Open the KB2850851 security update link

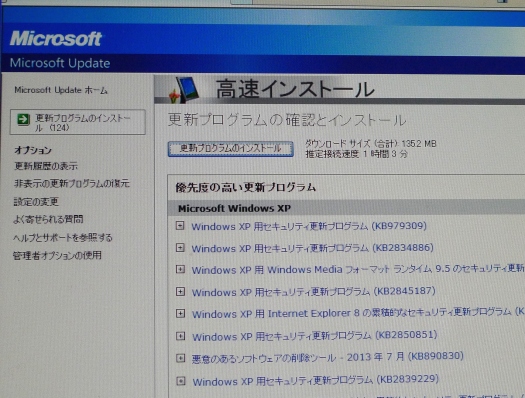(x=314, y=336)
